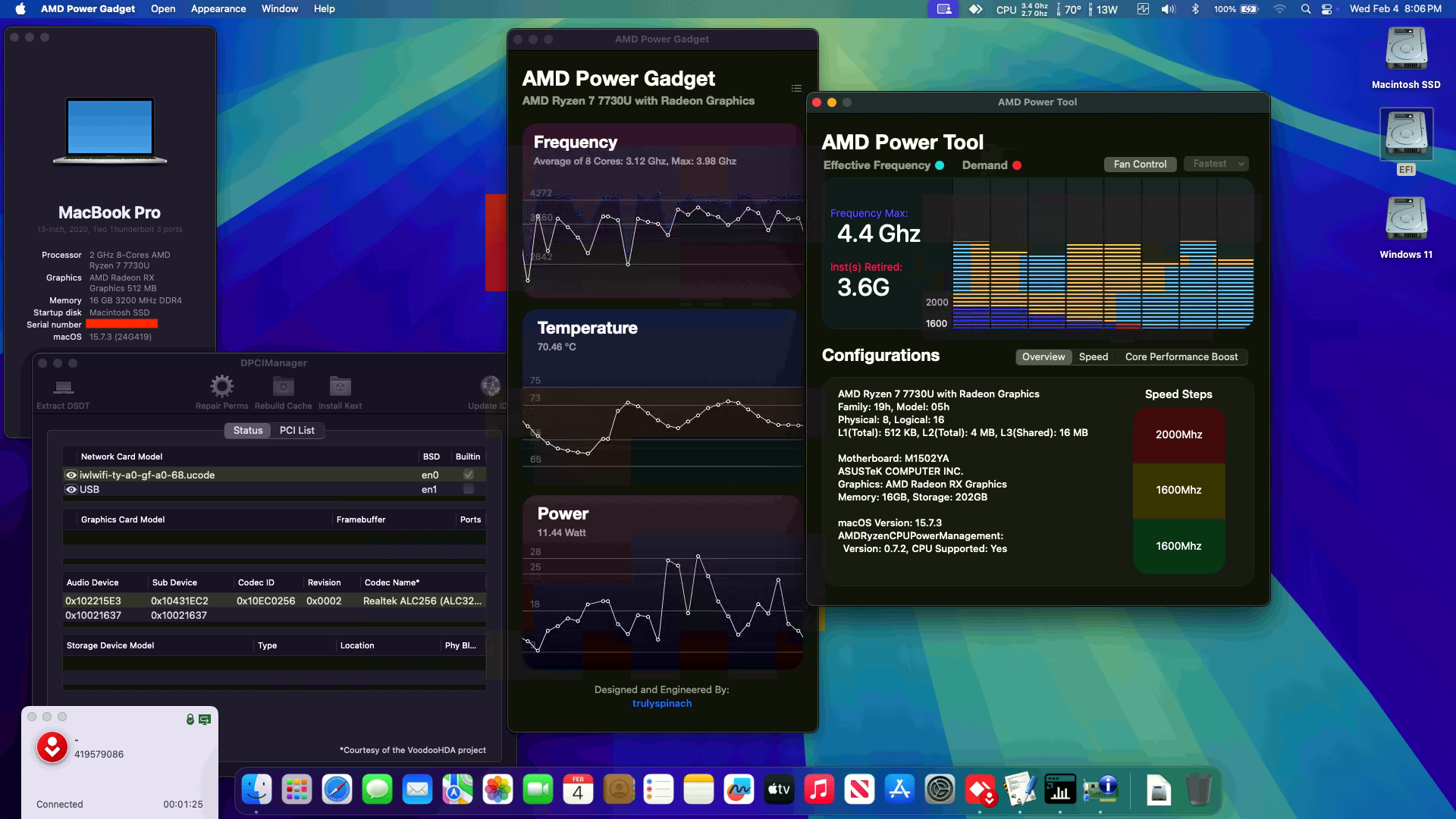Open Finder from the Dock
1456x819 pixels.
[x=257, y=790]
